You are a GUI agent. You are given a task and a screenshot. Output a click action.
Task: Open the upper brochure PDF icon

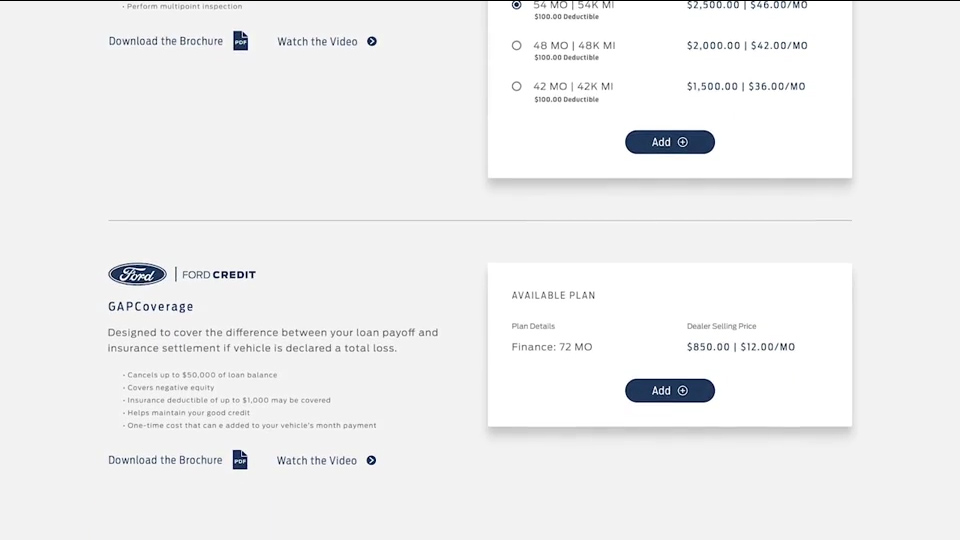coord(241,41)
